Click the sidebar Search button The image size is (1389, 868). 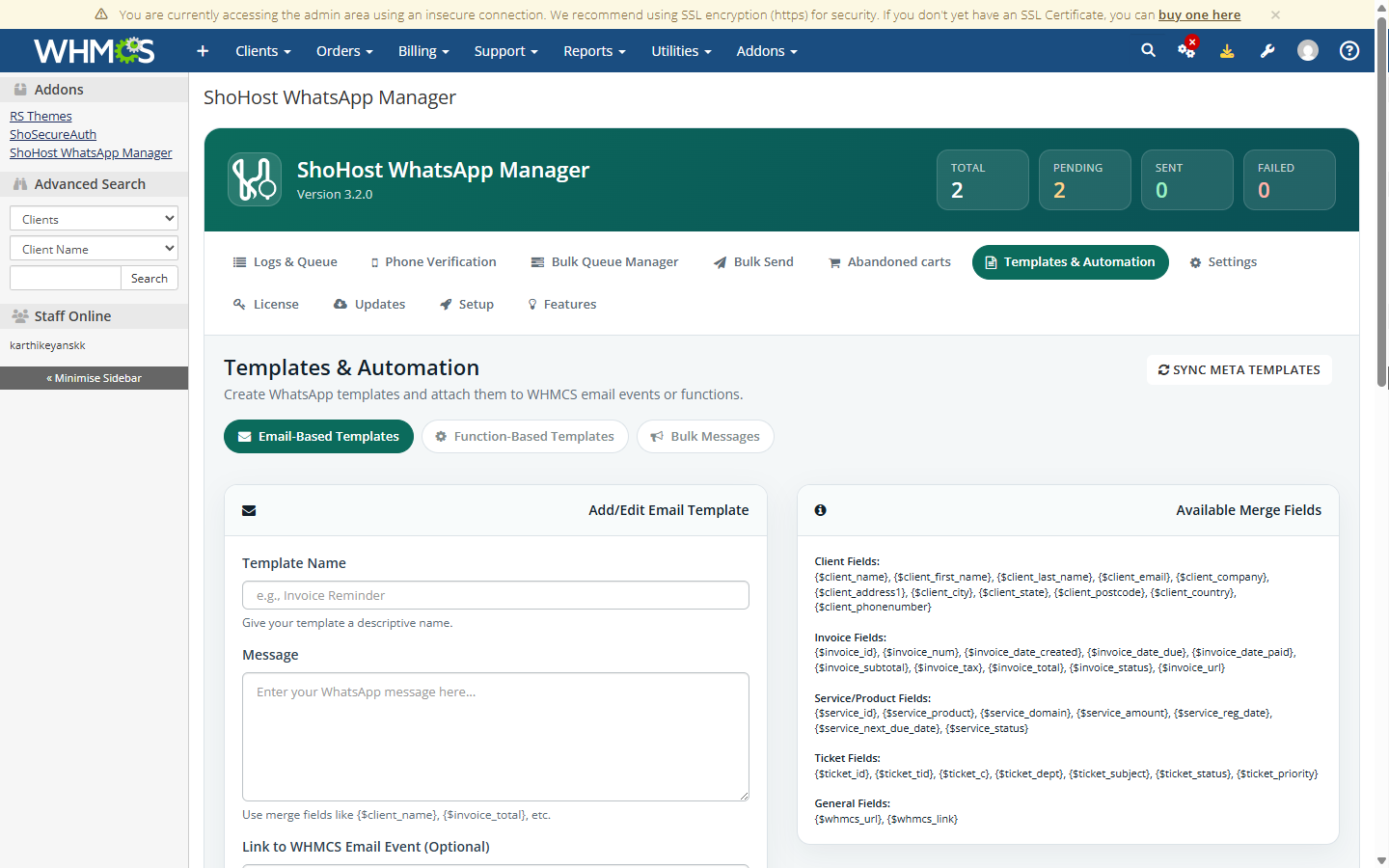coord(150,278)
